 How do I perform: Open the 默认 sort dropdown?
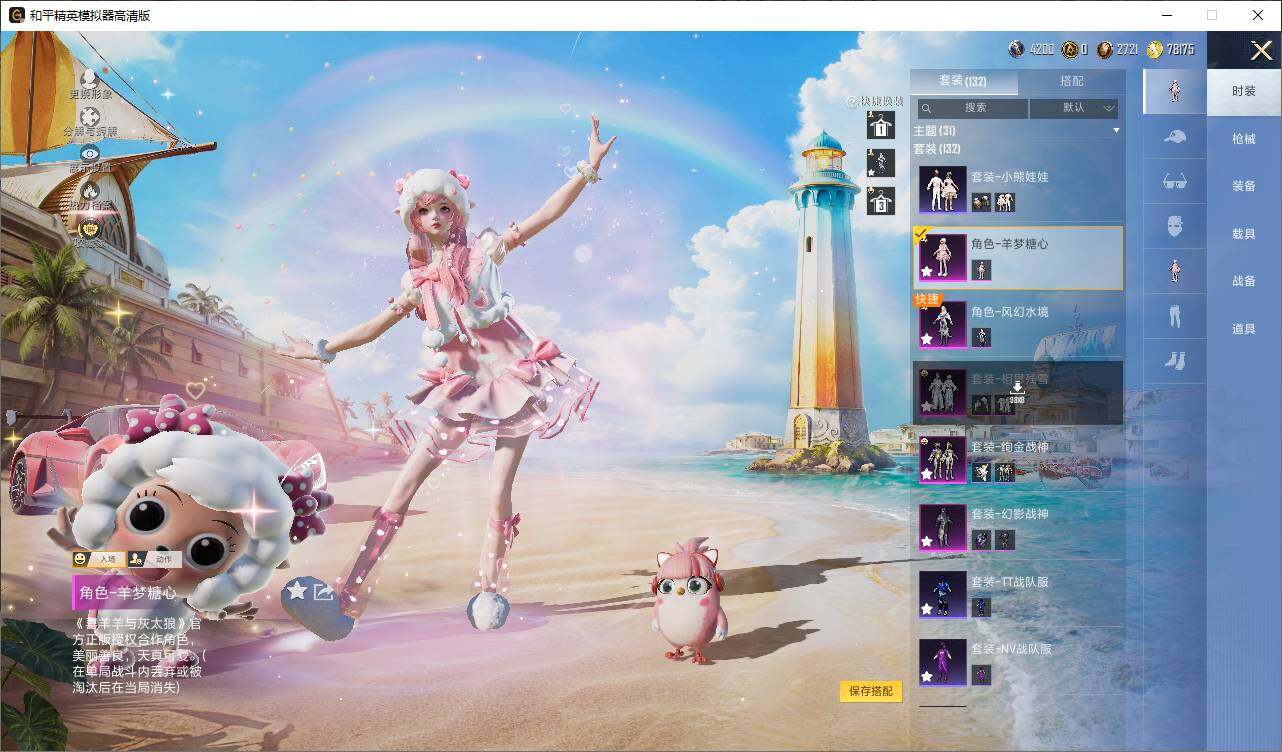coord(1074,108)
